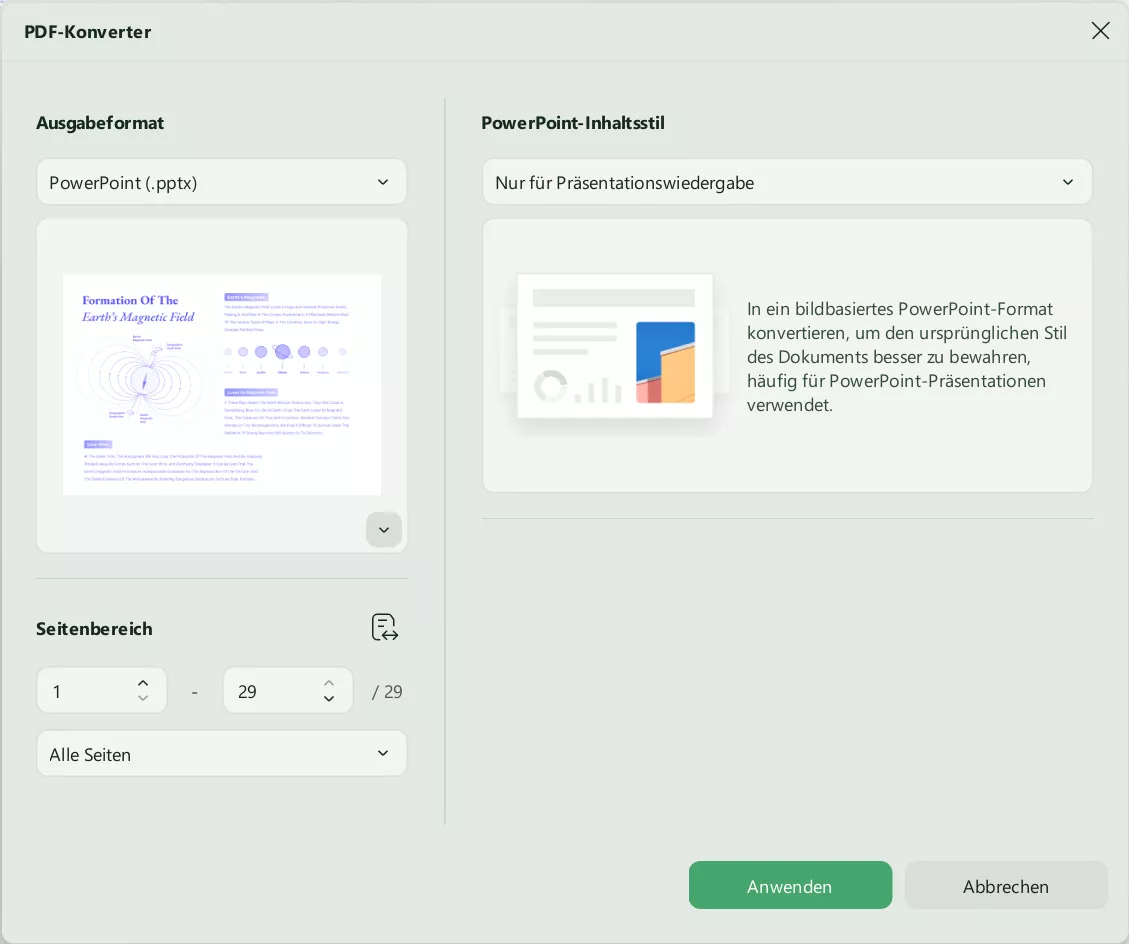Decrement the start page using the down arrow
This screenshot has height=944, width=1129.
(x=143, y=699)
